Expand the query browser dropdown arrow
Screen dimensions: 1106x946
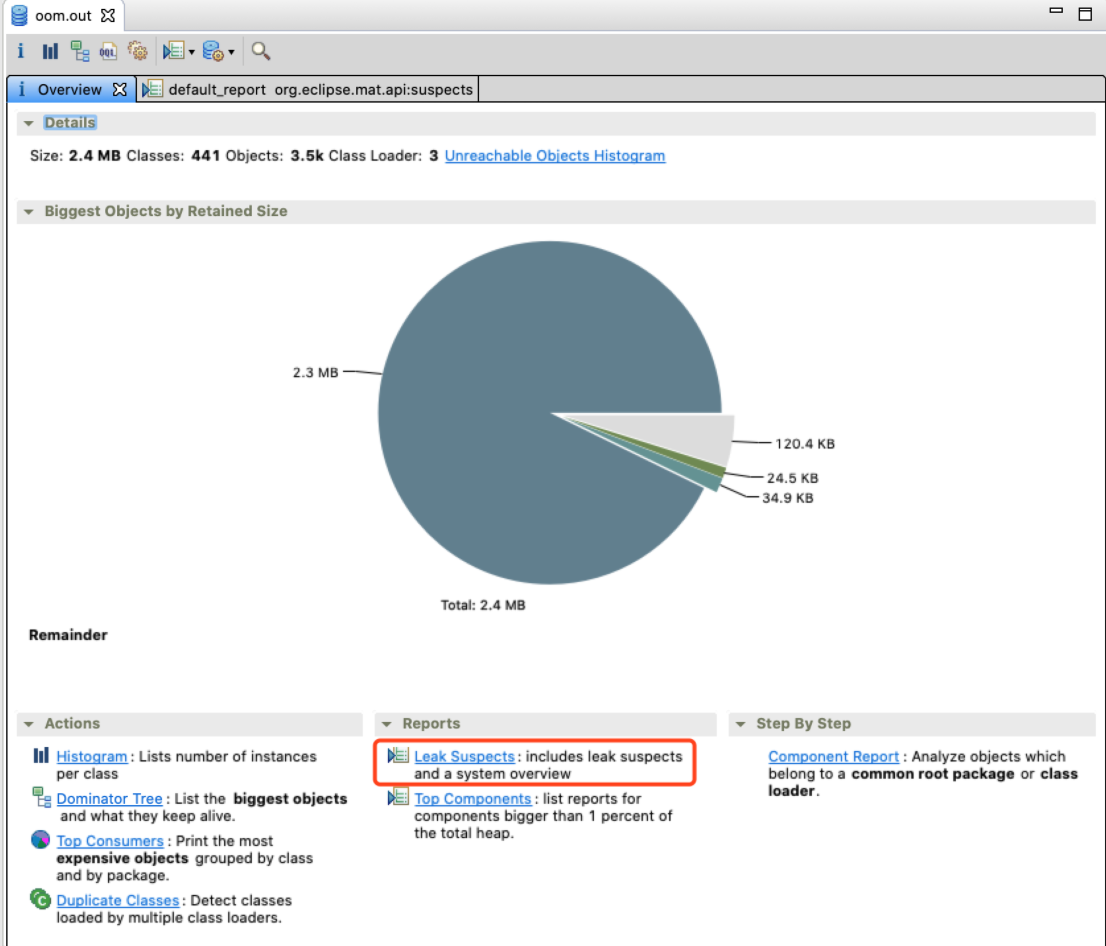[231, 52]
